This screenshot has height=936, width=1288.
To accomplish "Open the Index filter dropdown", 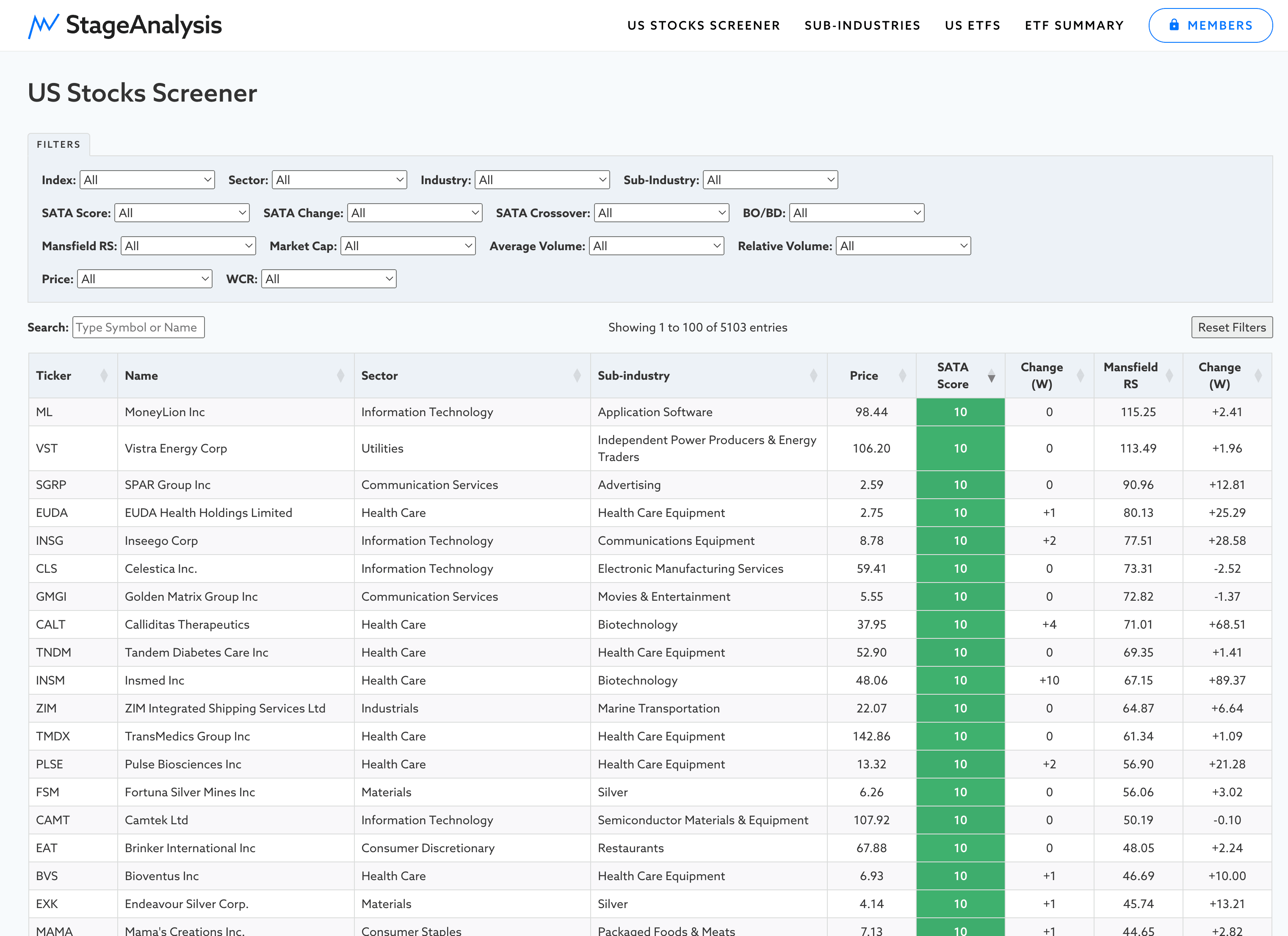I will (x=147, y=180).
